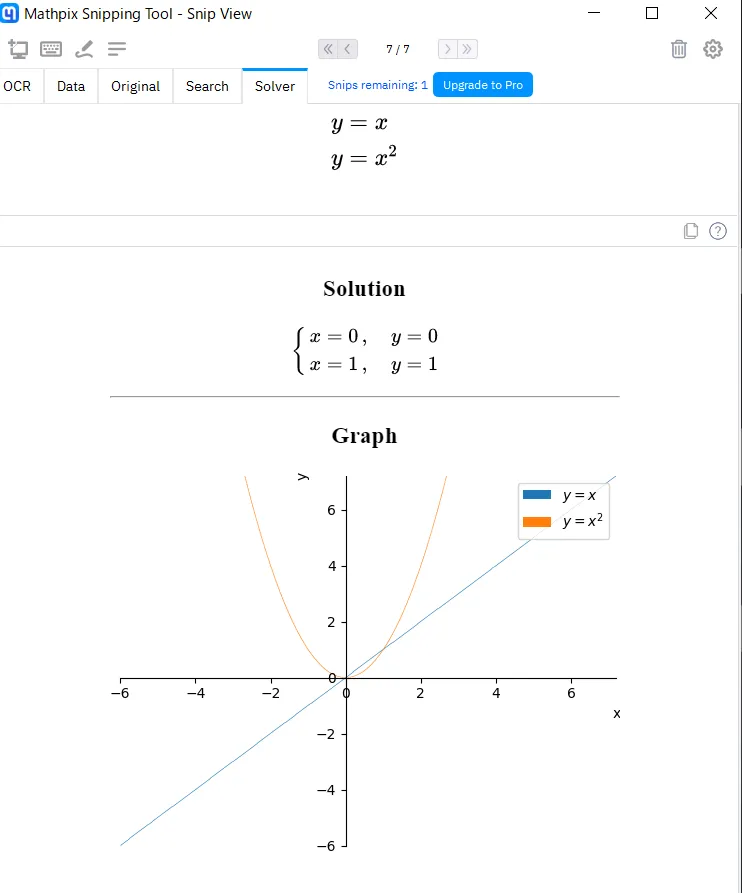Screen dimensions: 742x893
Task: Click the blue y = x legend swatch
Action: coord(537,495)
